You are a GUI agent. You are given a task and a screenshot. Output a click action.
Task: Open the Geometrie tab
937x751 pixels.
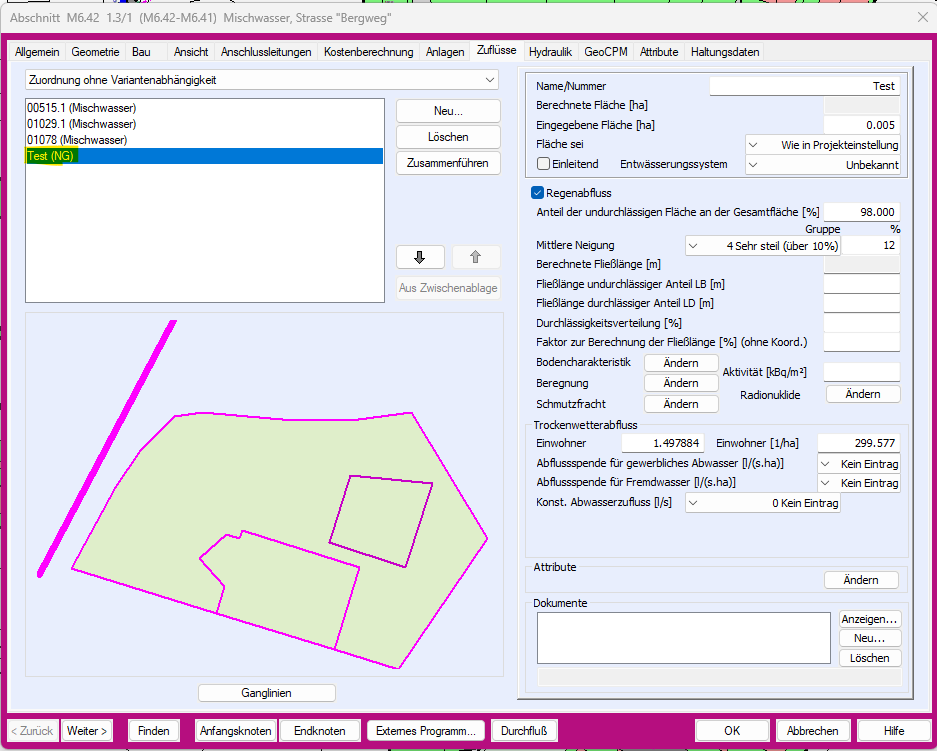[x=95, y=52]
